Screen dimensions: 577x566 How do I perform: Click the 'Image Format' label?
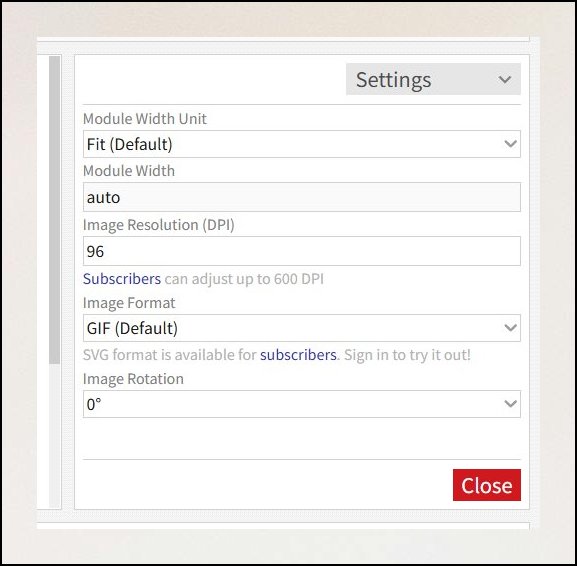point(129,303)
